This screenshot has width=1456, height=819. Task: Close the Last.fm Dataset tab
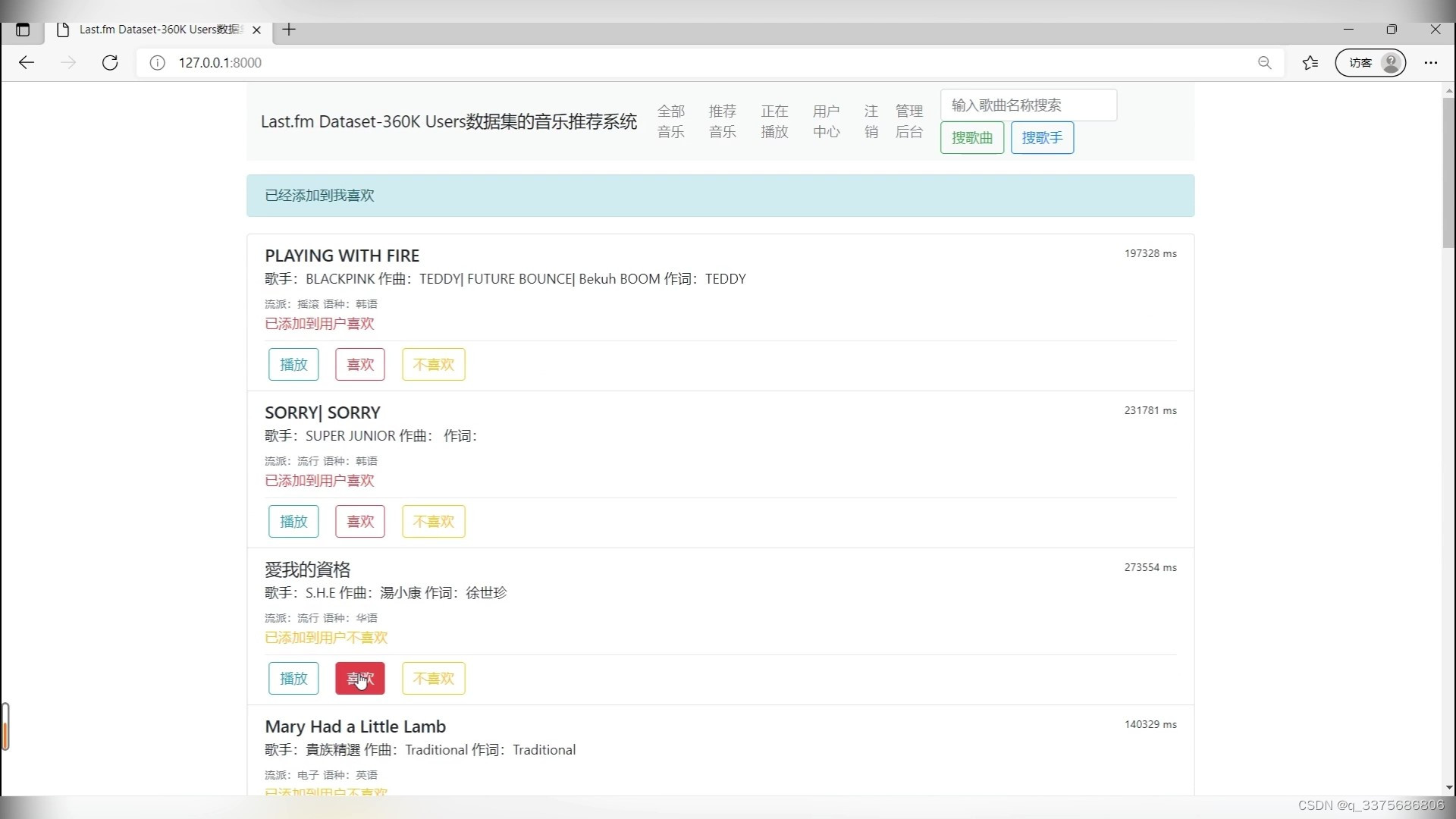[x=256, y=30]
